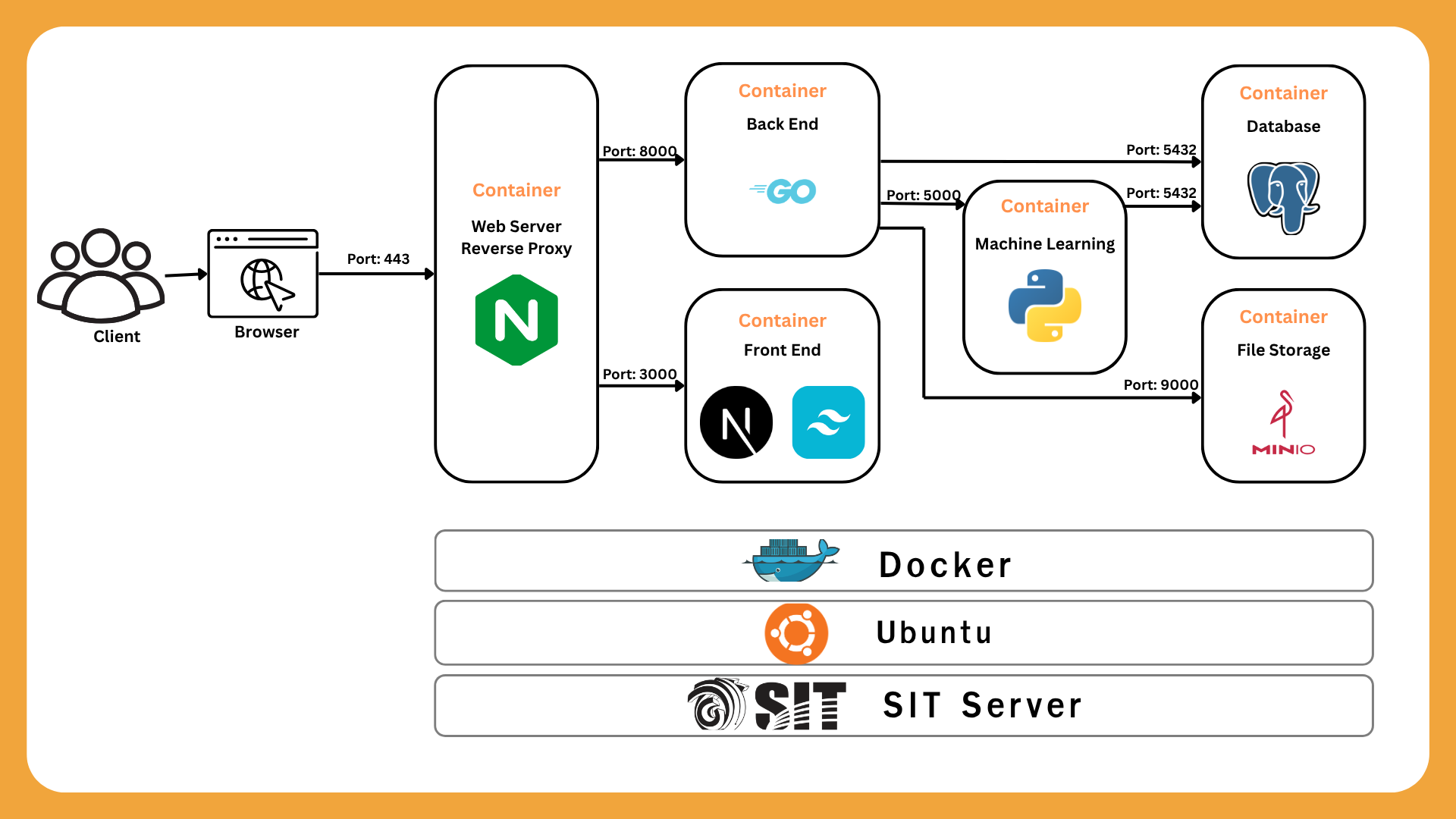The image size is (1456, 819).
Task: Click the green Nginx hexagon logo
Action: click(516, 320)
